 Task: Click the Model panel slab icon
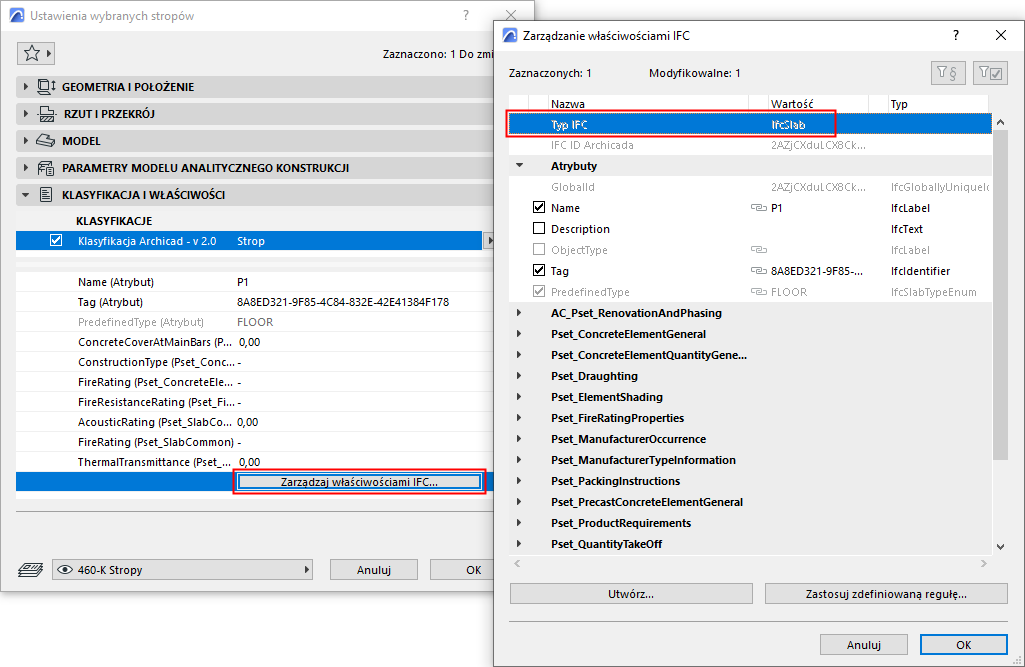[46, 141]
